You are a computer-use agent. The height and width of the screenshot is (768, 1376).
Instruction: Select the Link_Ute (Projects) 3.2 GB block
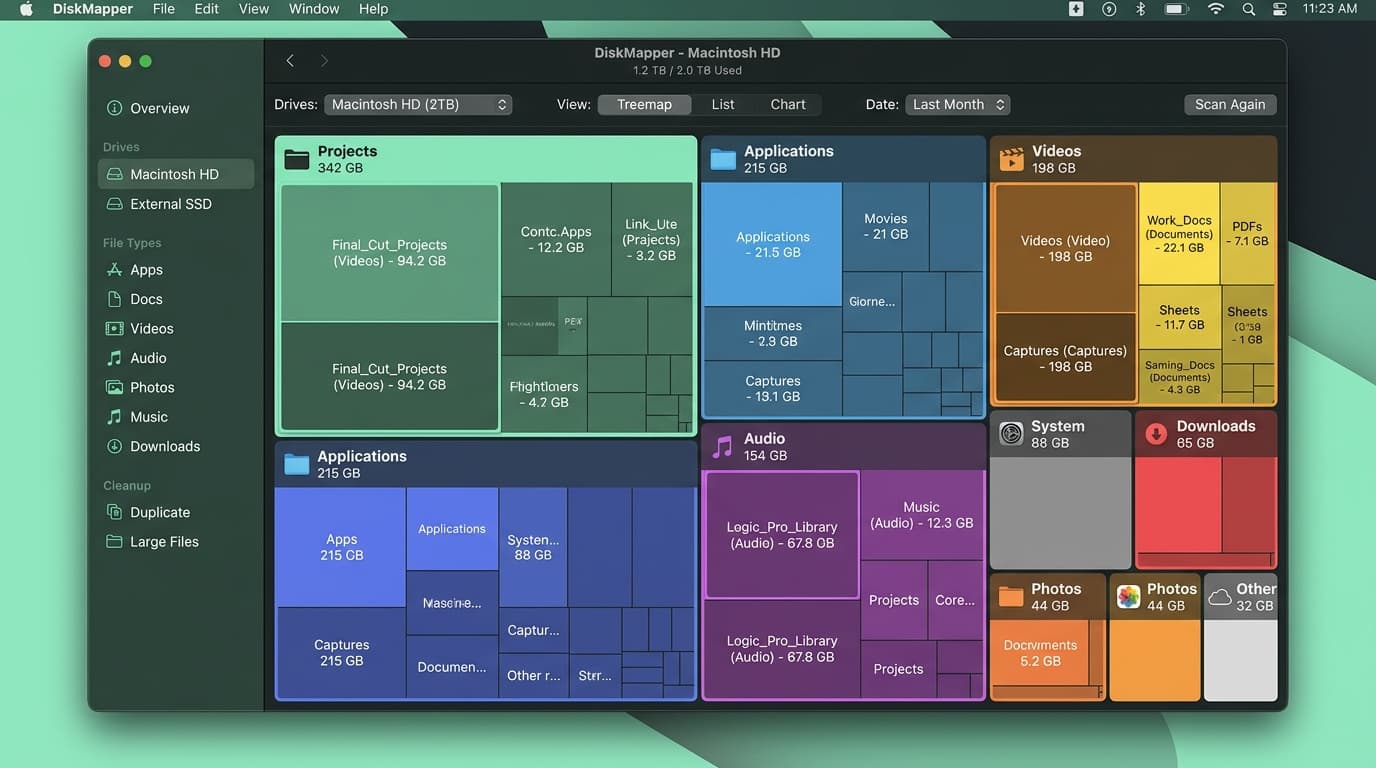651,240
